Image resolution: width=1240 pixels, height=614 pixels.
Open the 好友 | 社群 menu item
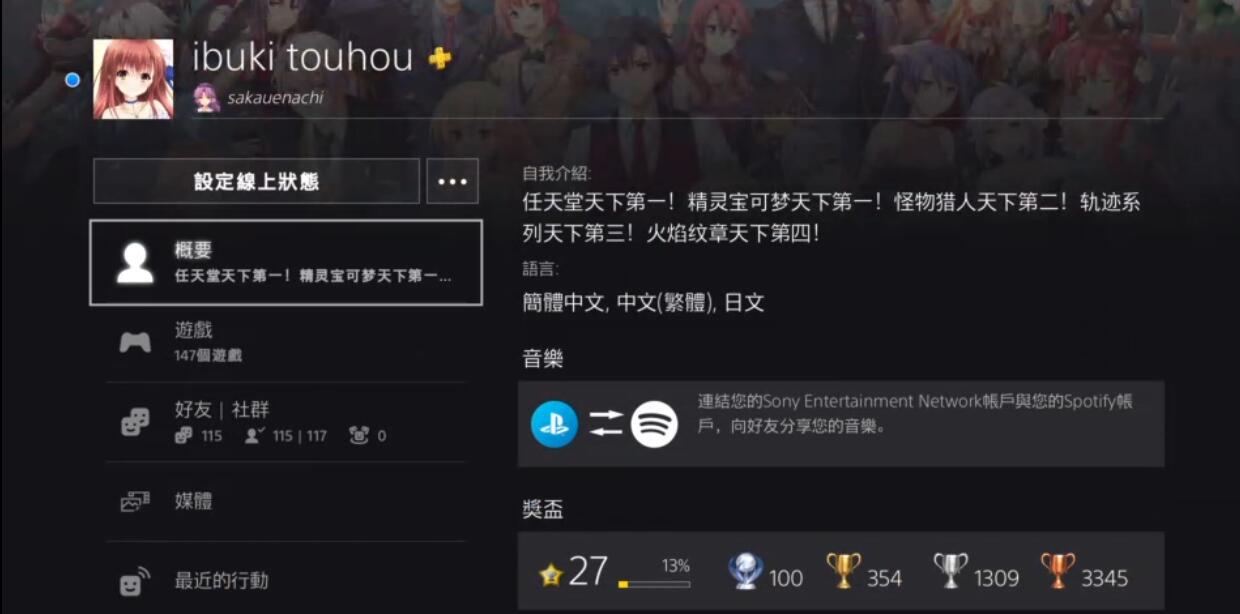(286, 422)
